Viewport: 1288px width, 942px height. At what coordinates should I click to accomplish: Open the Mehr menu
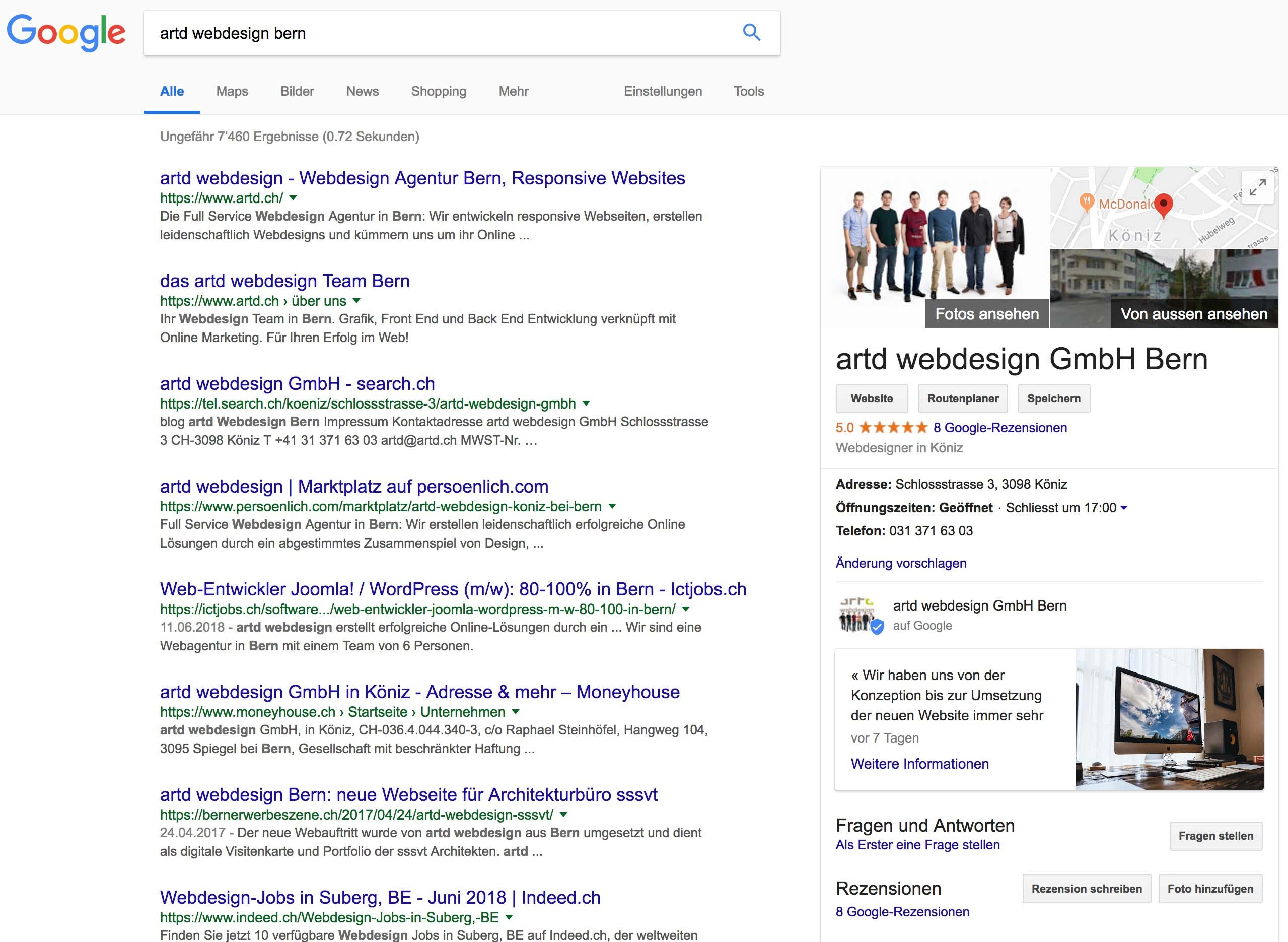point(514,91)
